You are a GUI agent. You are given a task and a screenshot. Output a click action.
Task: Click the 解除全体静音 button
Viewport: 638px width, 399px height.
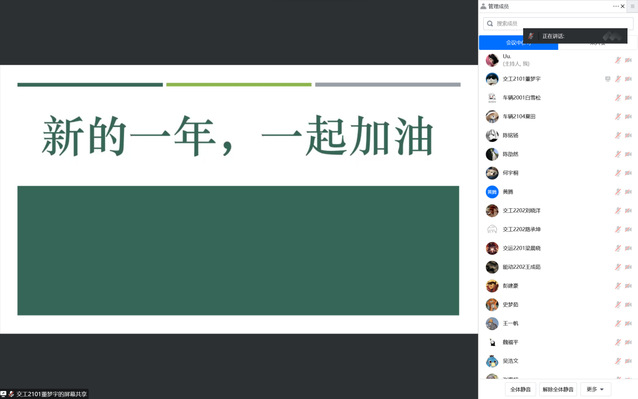point(558,389)
